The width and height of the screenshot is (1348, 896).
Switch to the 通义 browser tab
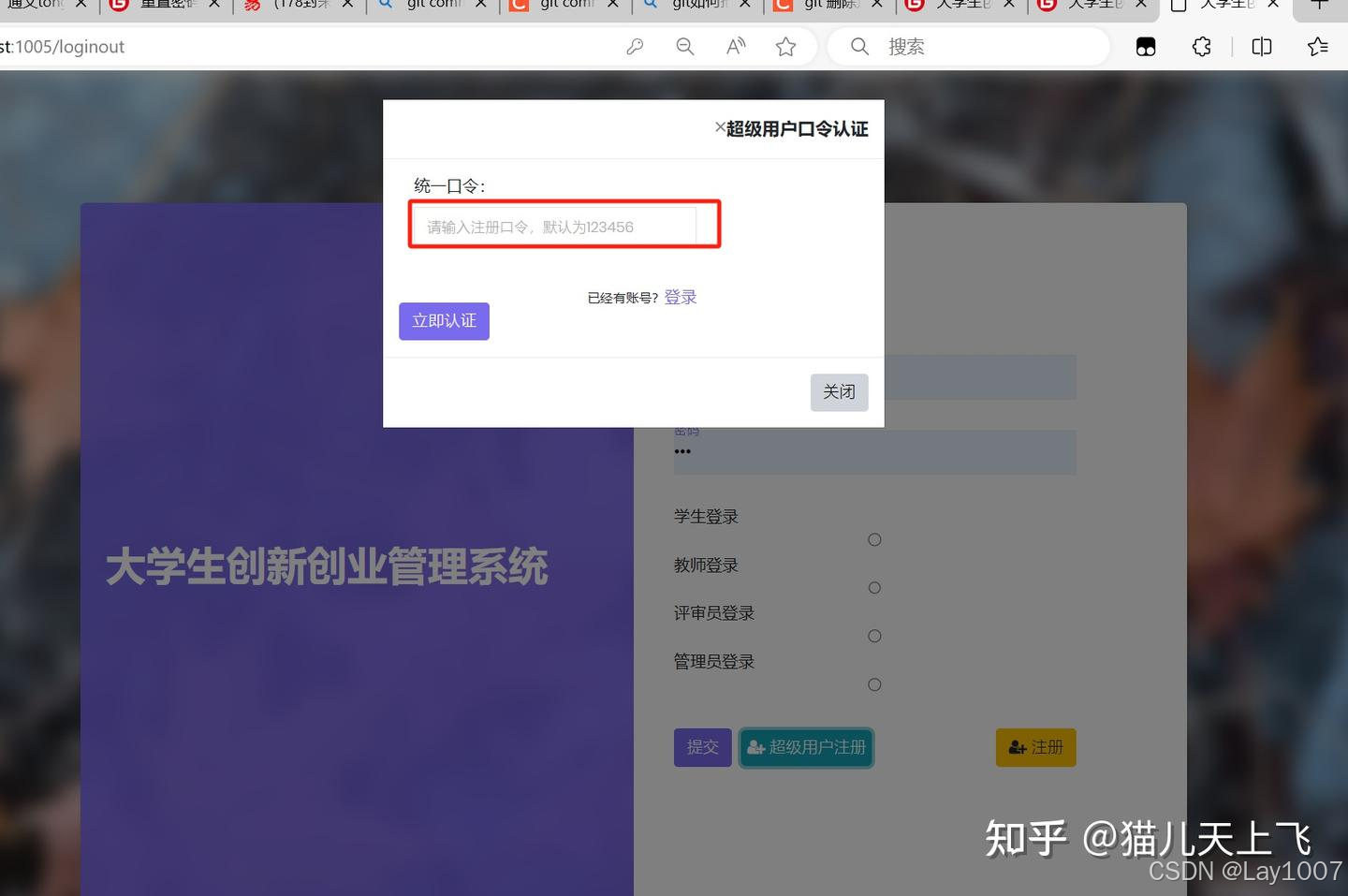pyautogui.click(x=36, y=5)
